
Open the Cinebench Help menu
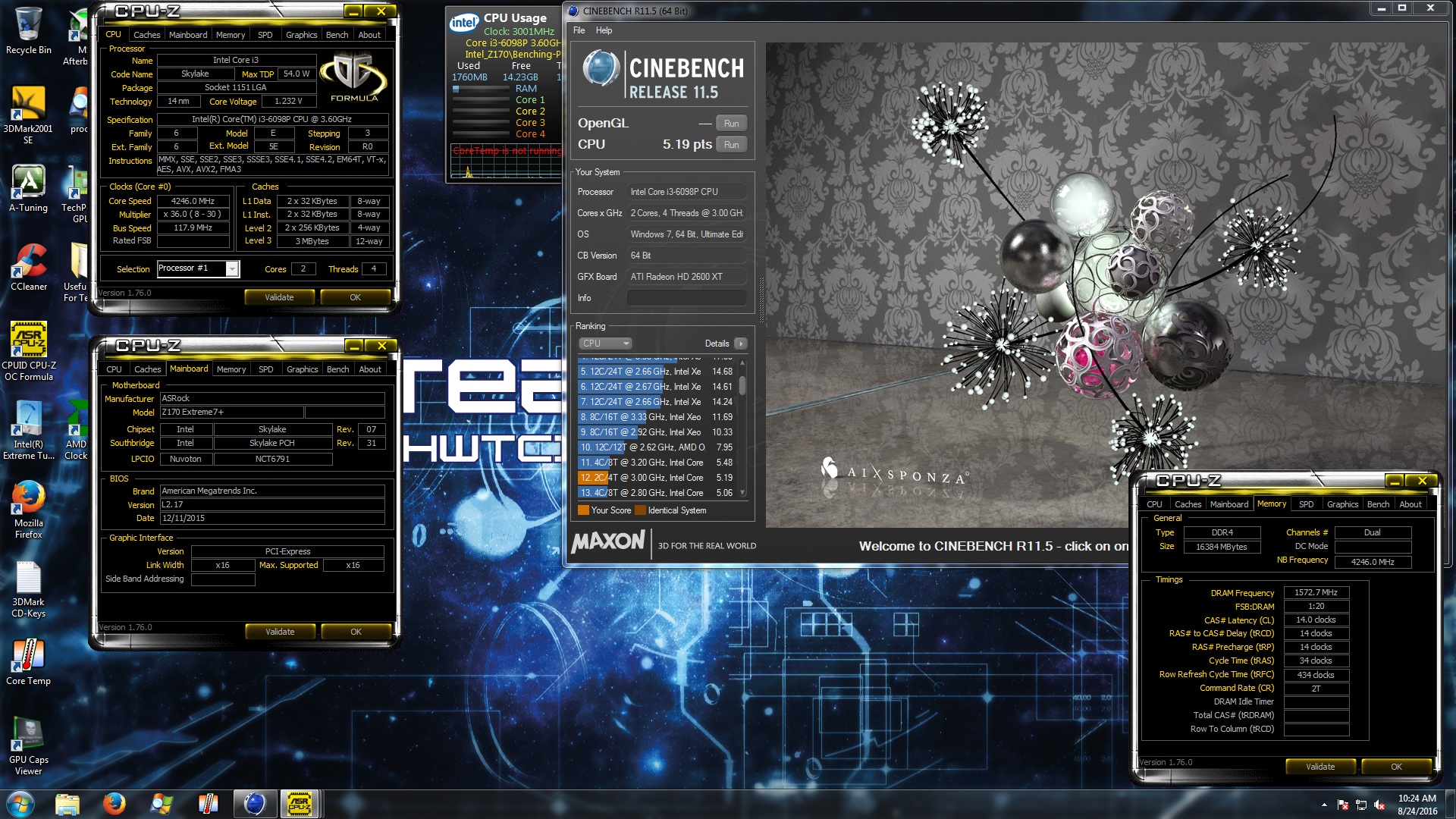point(604,30)
